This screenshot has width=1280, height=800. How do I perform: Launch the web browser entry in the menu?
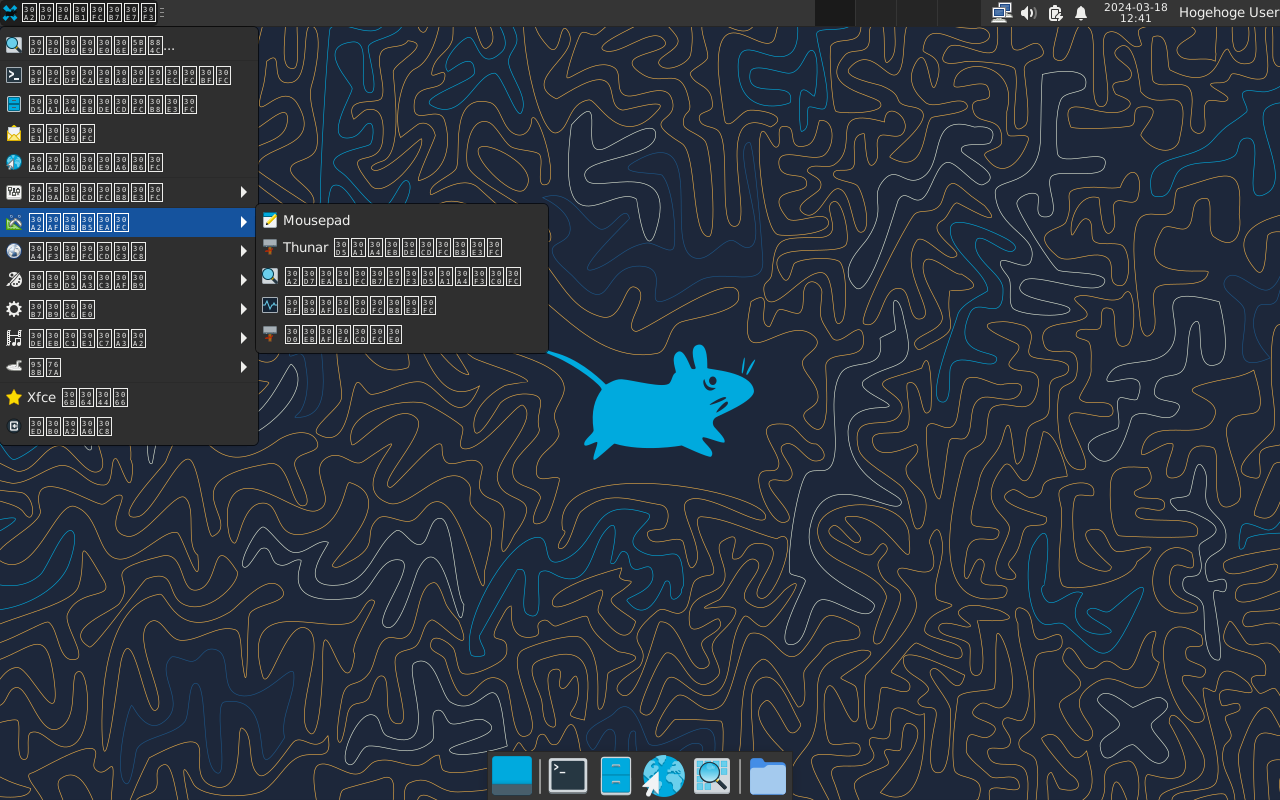pyautogui.click(x=129, y=162)
